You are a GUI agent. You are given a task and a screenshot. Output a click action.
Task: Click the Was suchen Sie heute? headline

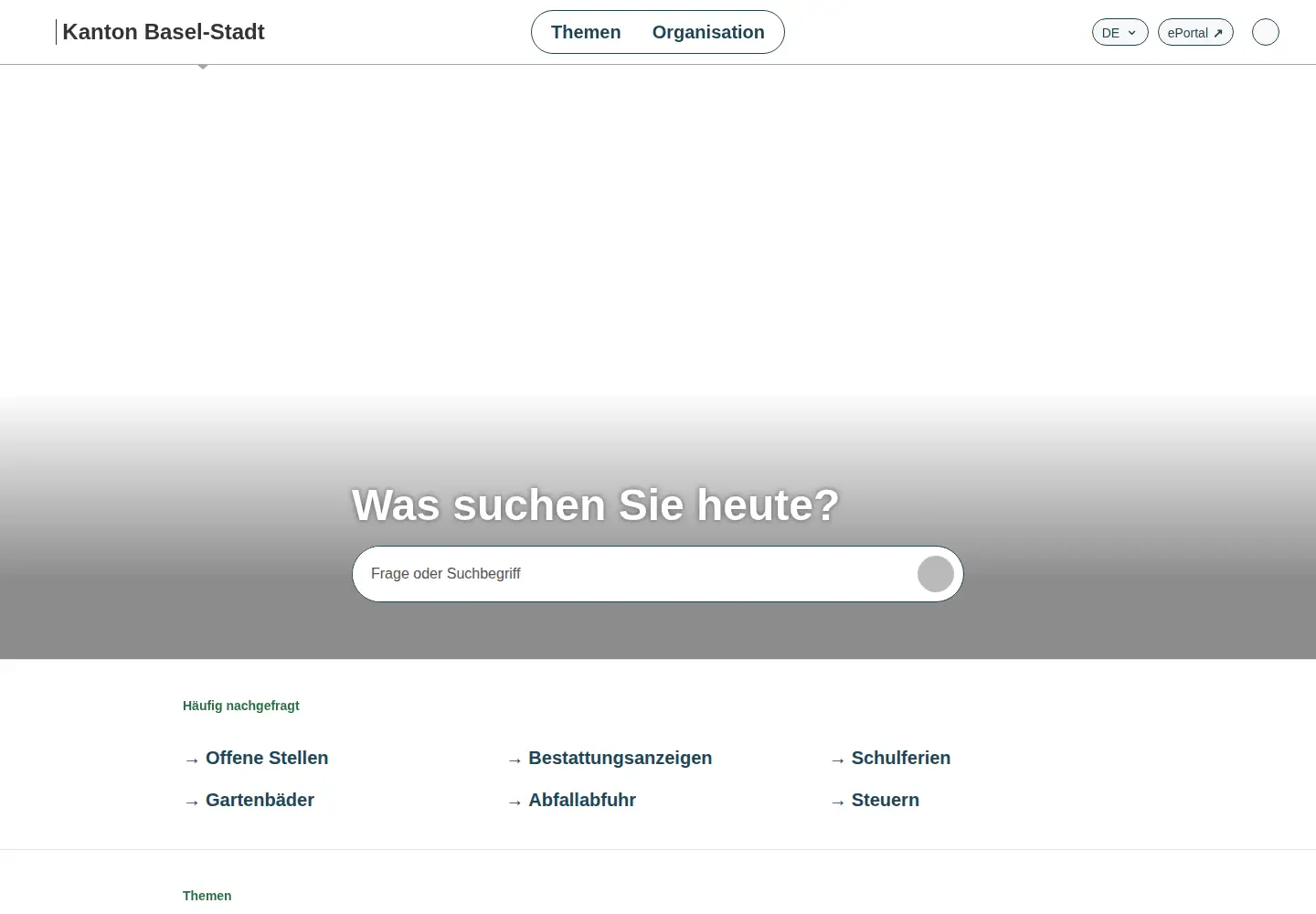click(x=596, y=505)
